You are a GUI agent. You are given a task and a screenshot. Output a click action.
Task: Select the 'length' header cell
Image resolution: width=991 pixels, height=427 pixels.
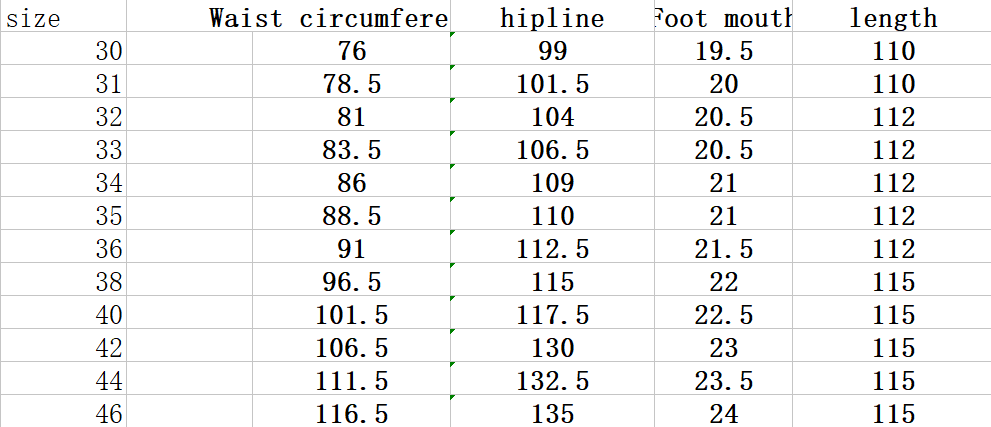(893, 18)
